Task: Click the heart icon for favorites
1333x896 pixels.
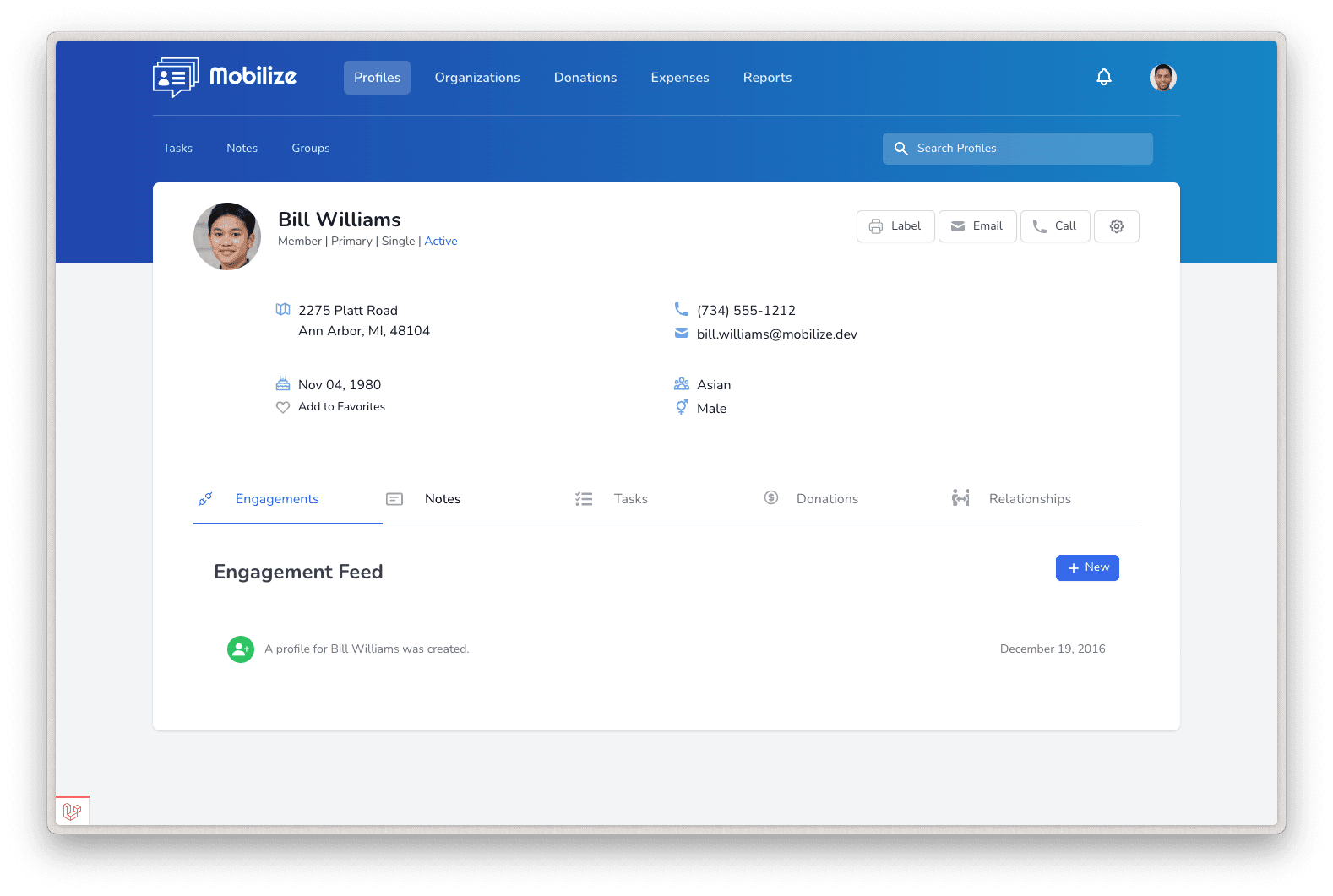Action: coord(283,407)
